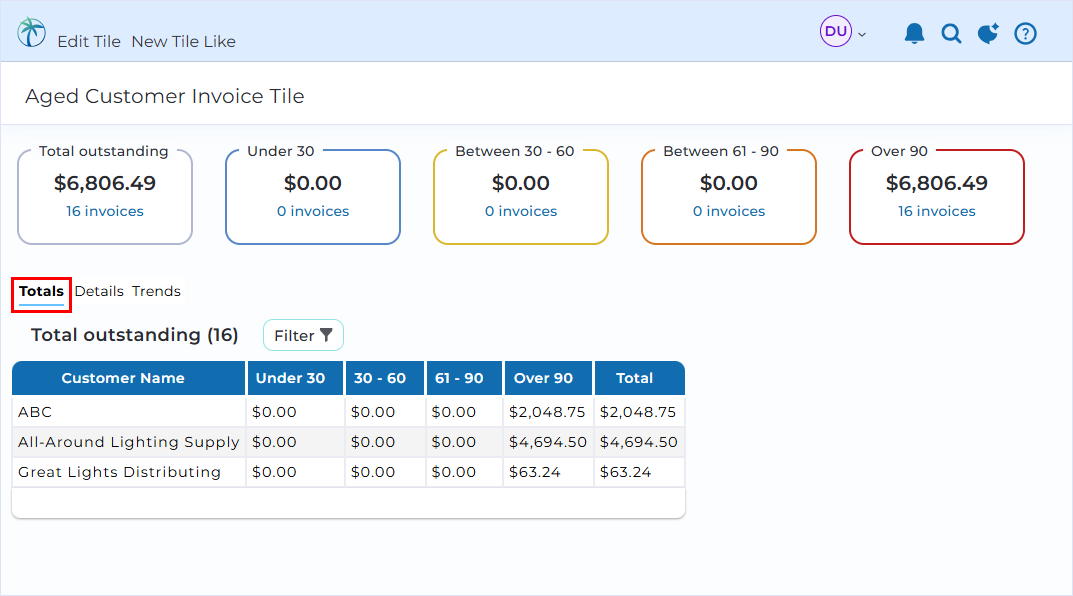Image resolution: width=1073 pixels, height=596 pixels.
Task: Open 16 invoices link under Over 90
Action: [937, 211]
